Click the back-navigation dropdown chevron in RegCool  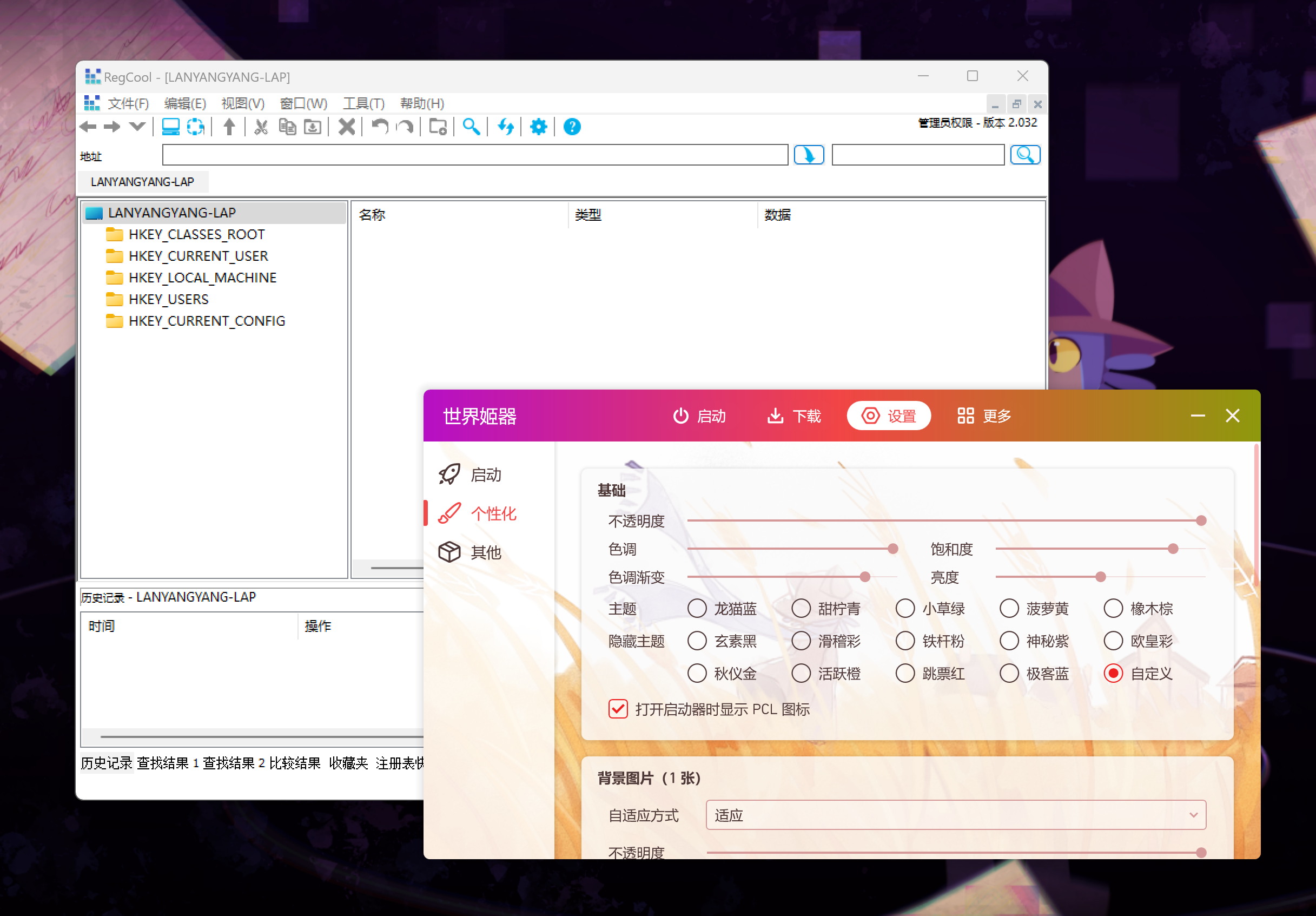pos(137,127)
